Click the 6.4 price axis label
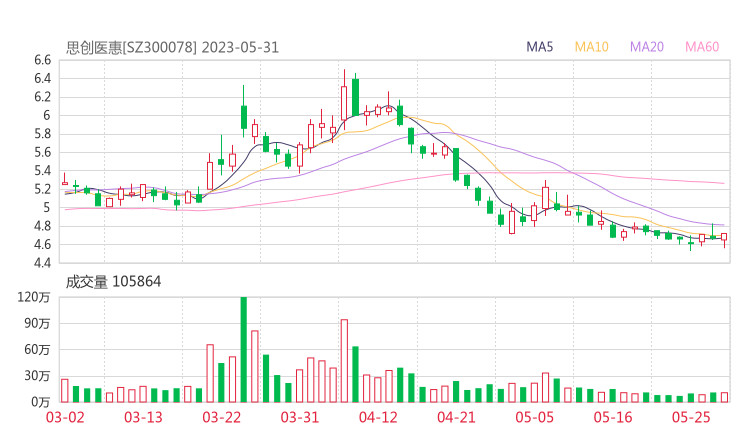The width and height of the screenshot is (740, 440). click(x=42, y=78)
